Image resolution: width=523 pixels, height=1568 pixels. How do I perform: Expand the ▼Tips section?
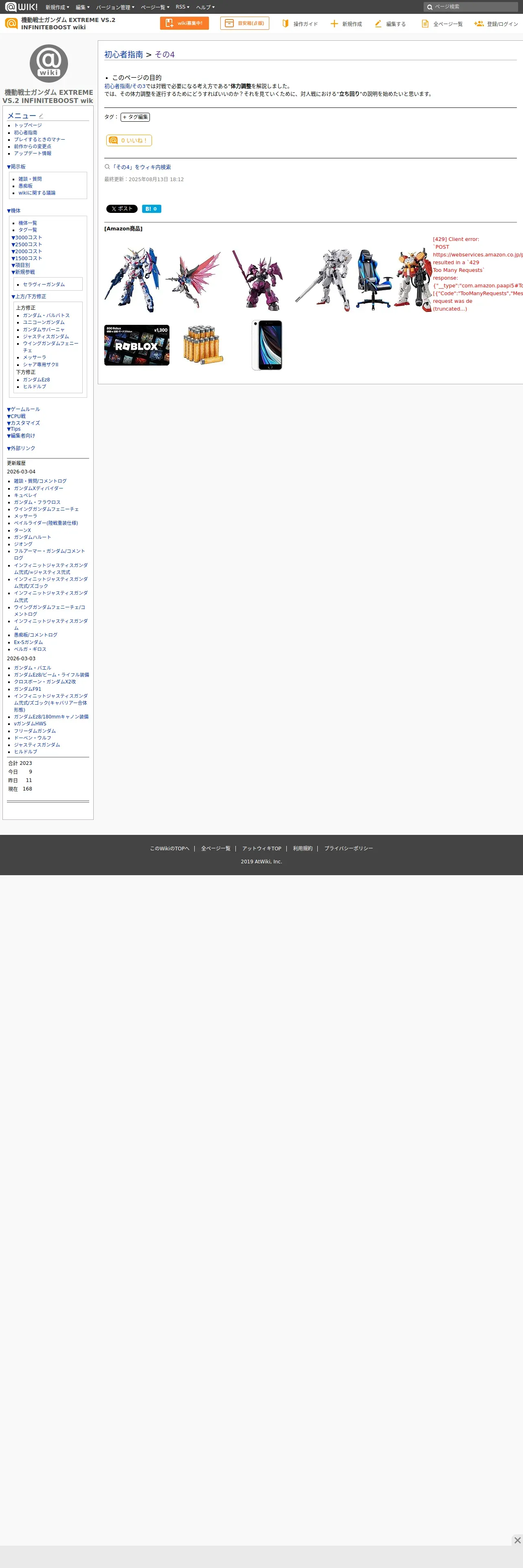point(13,429)
